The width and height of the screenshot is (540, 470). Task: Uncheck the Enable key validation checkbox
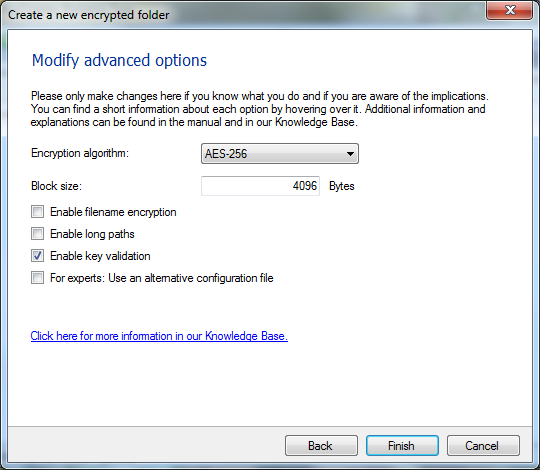tap(38, 256)
